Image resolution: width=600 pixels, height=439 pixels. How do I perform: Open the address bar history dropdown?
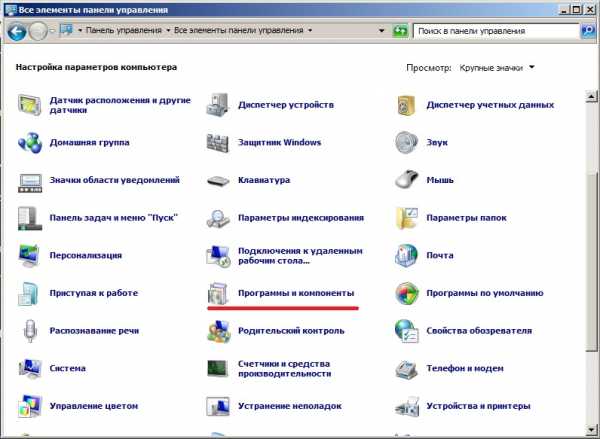381,31
